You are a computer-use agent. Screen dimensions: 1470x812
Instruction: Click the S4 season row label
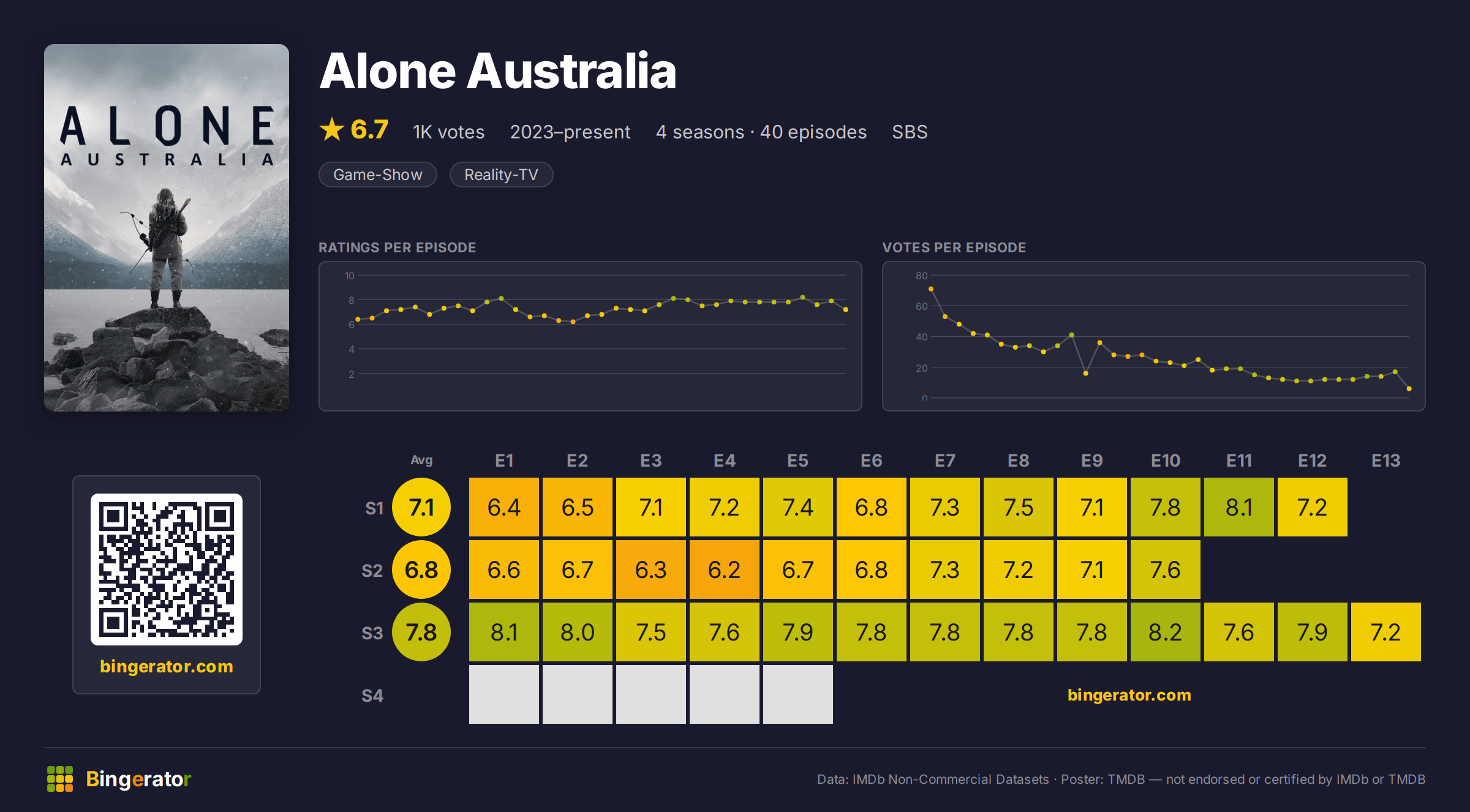coord(372,696)
